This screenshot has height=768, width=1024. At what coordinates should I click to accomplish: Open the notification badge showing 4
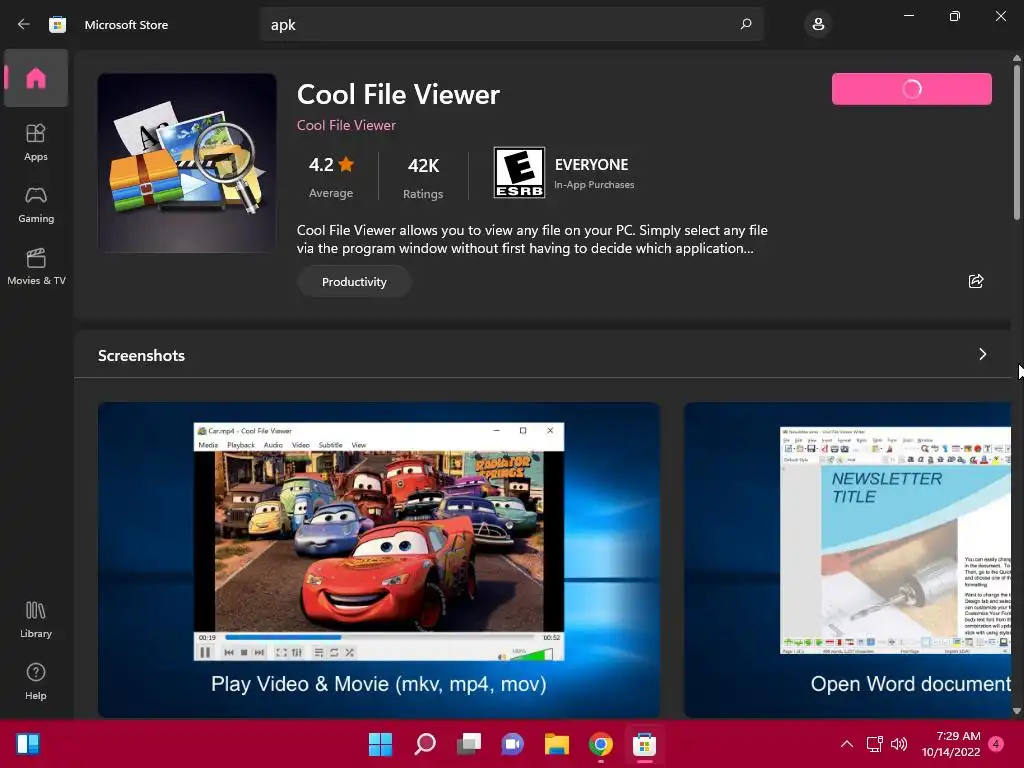[x=996, y=744]
